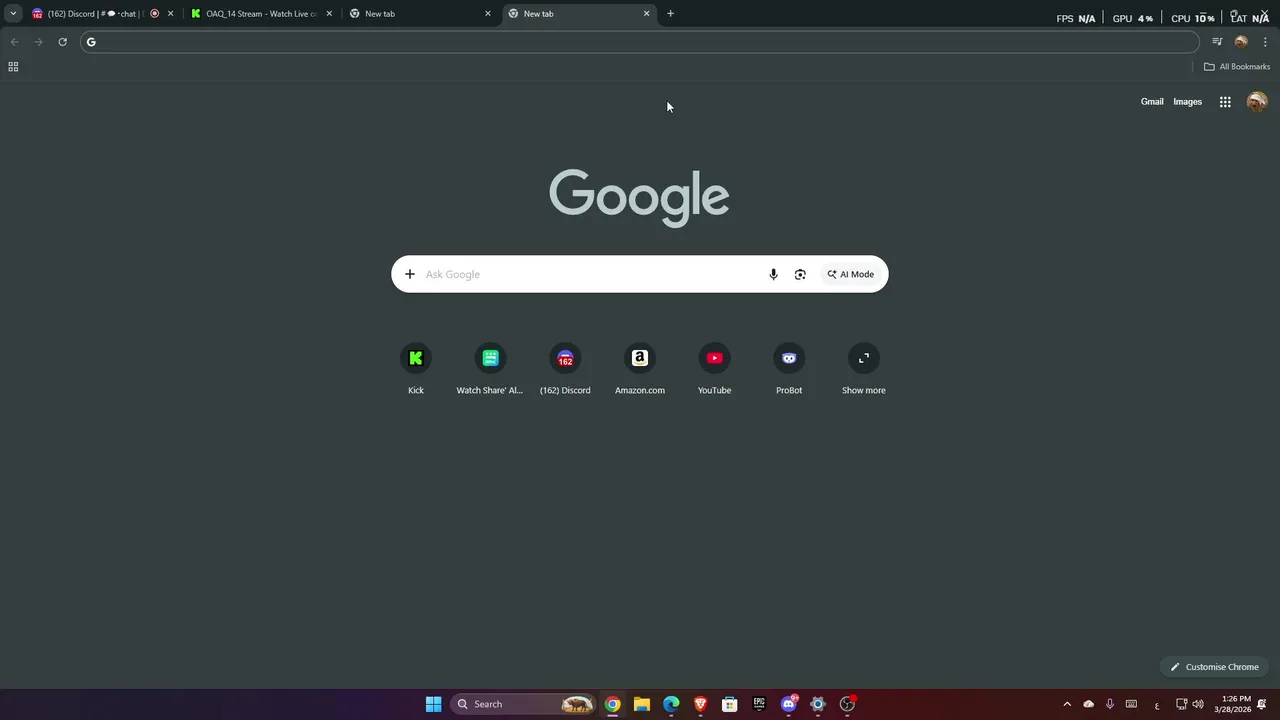Reload the current page

point(62,42)
